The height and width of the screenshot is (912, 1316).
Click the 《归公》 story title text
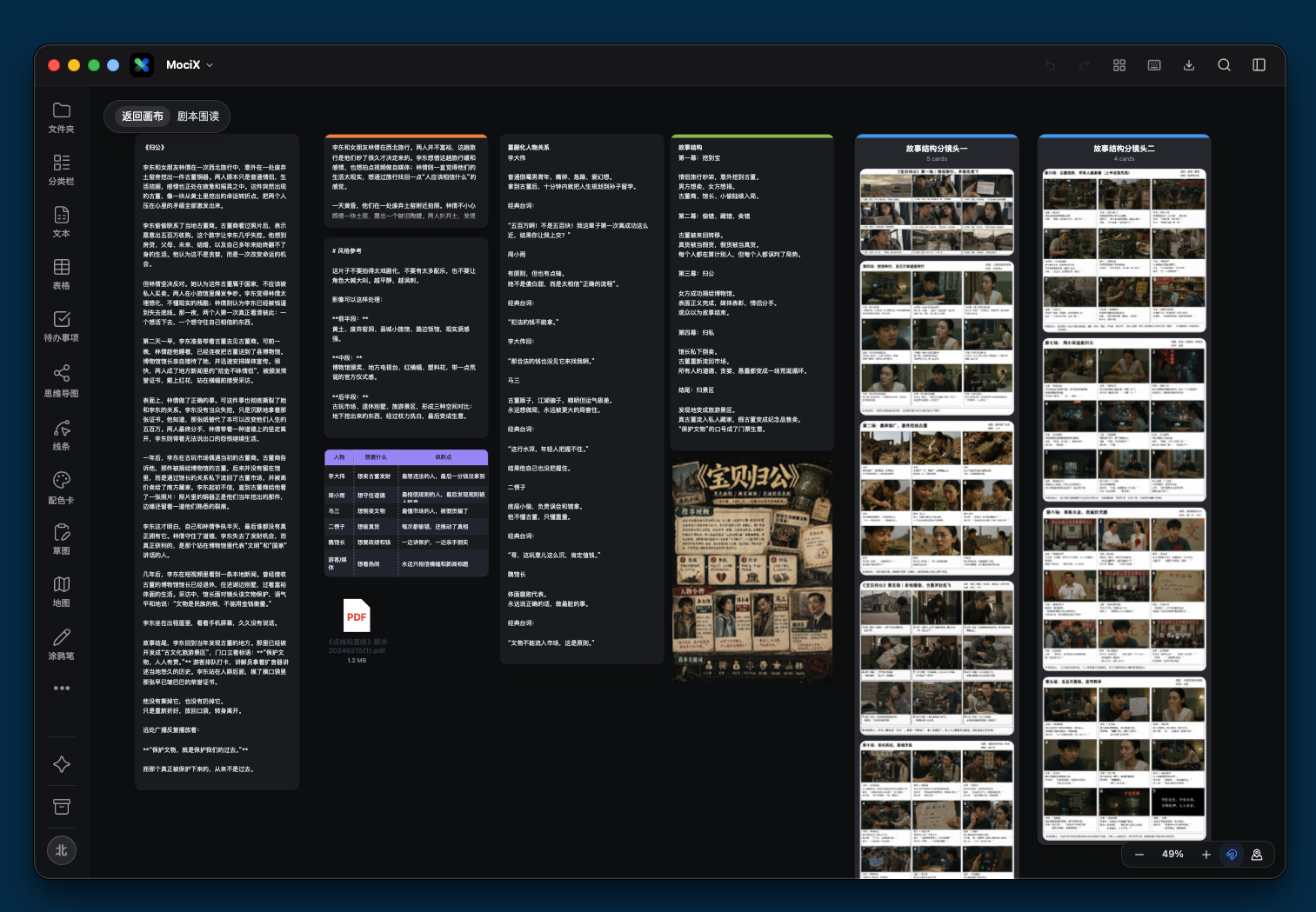(154, 148)
